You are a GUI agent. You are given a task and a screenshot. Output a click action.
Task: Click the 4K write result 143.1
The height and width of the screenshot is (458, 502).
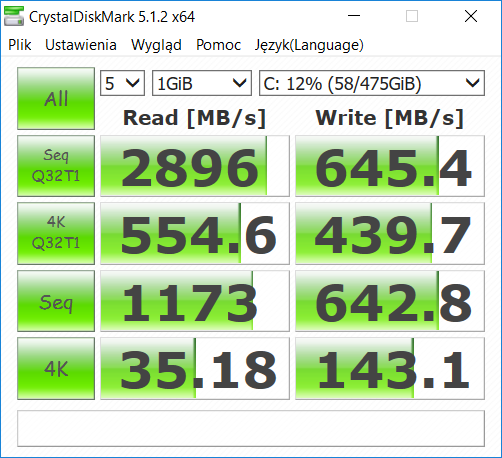pos(390,368)
